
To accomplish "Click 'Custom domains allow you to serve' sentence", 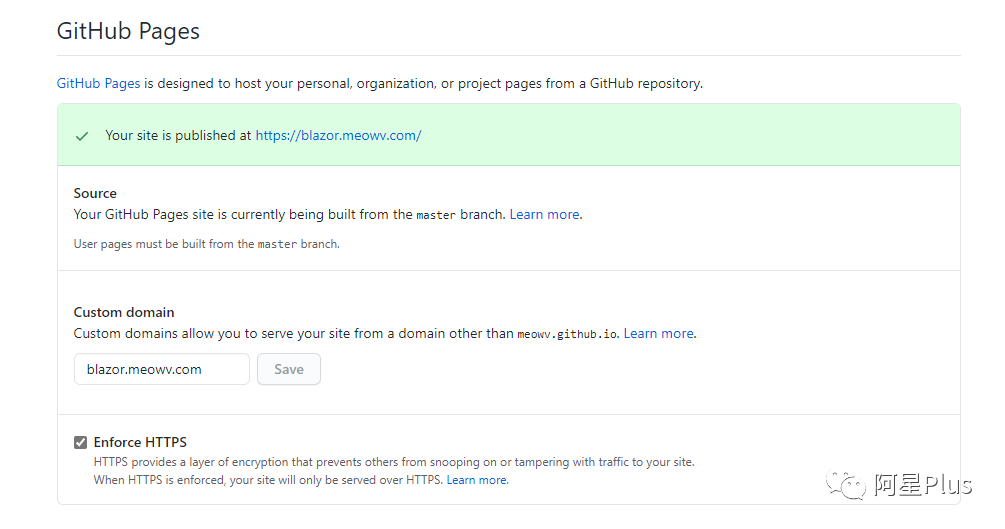I will point(346,333).
